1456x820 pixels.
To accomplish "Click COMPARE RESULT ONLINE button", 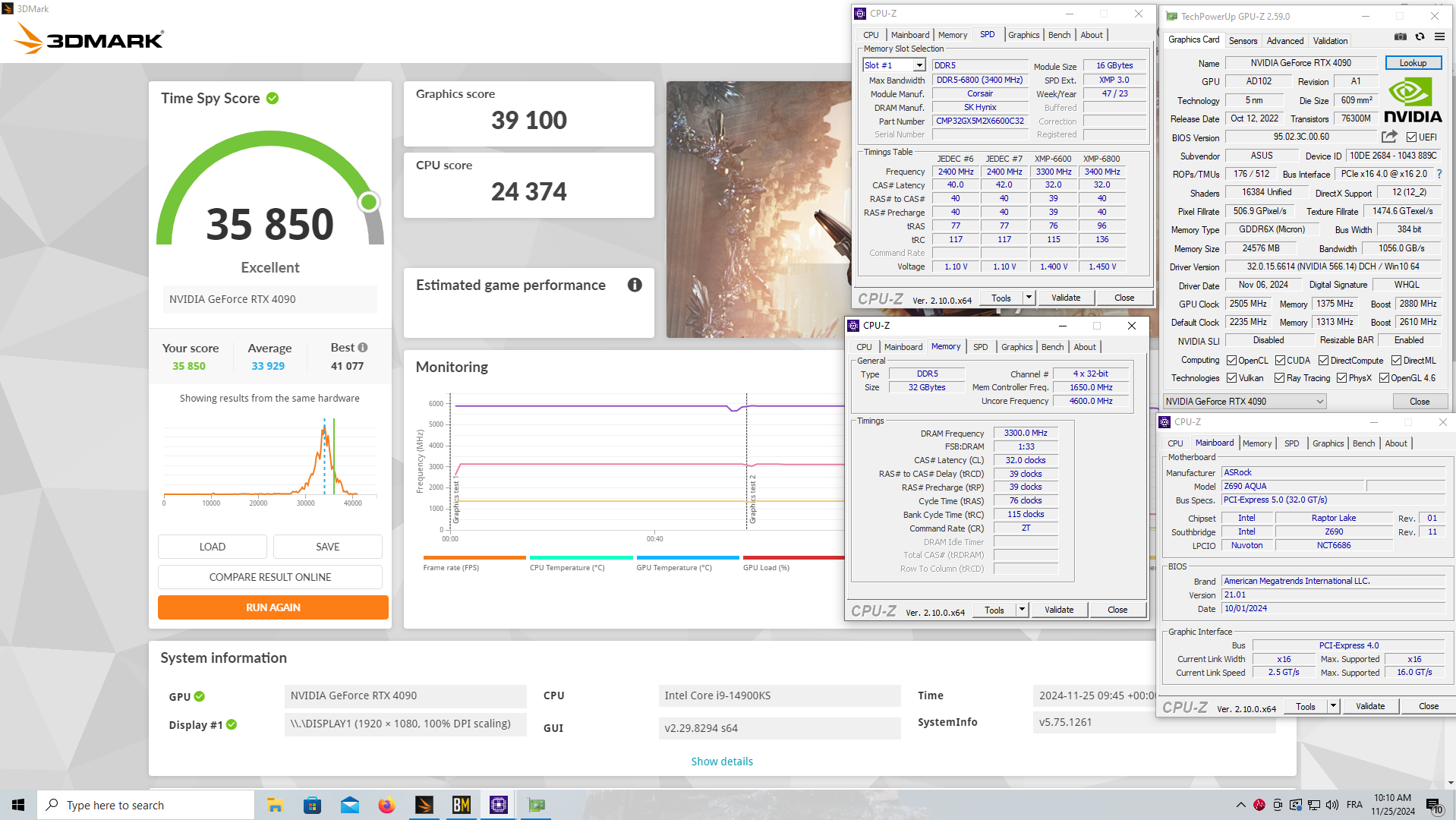I will 270,577.
